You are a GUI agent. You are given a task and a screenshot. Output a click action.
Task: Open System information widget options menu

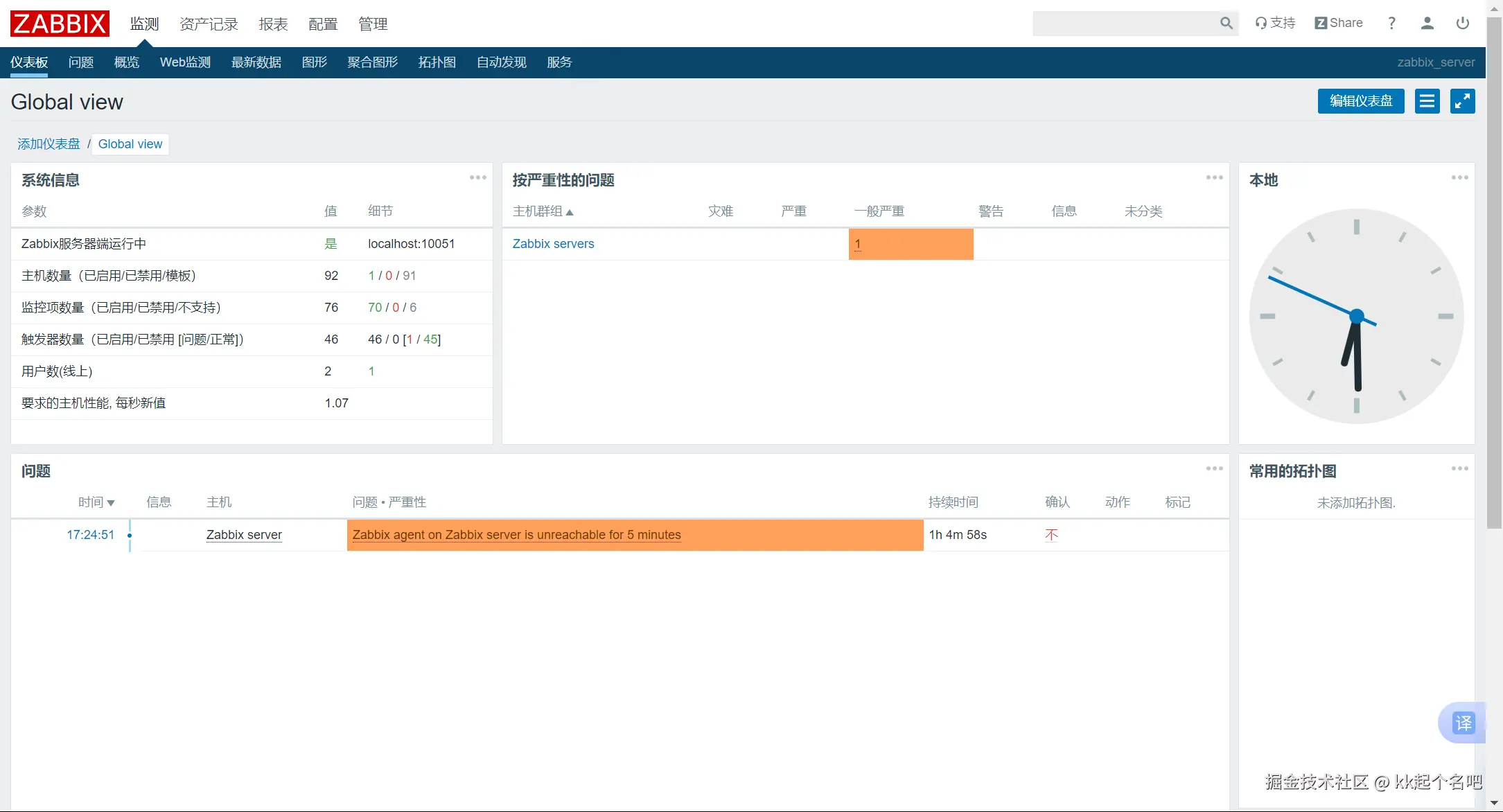(477, 178)
